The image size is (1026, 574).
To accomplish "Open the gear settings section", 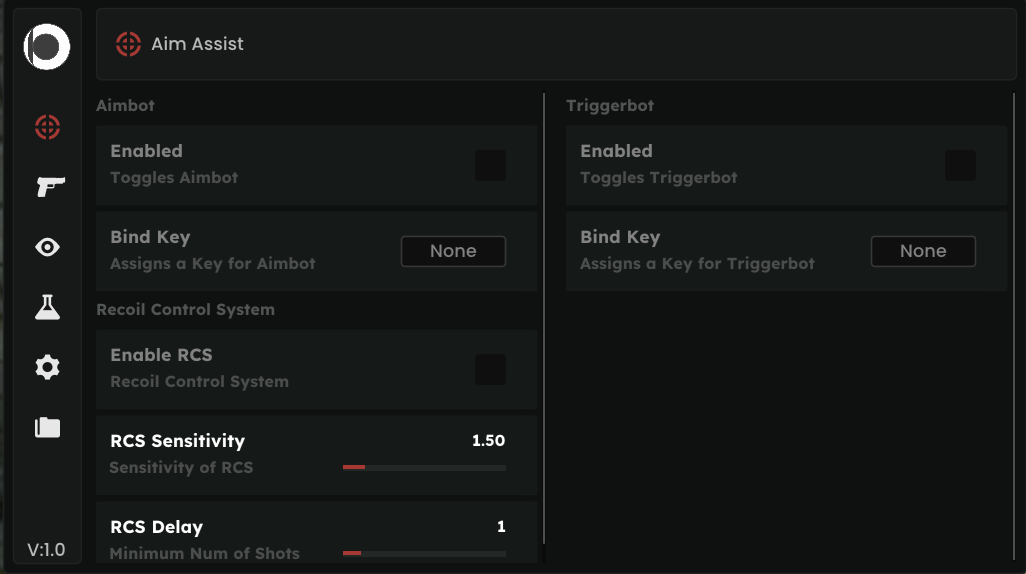I will (x=47, y=368).
